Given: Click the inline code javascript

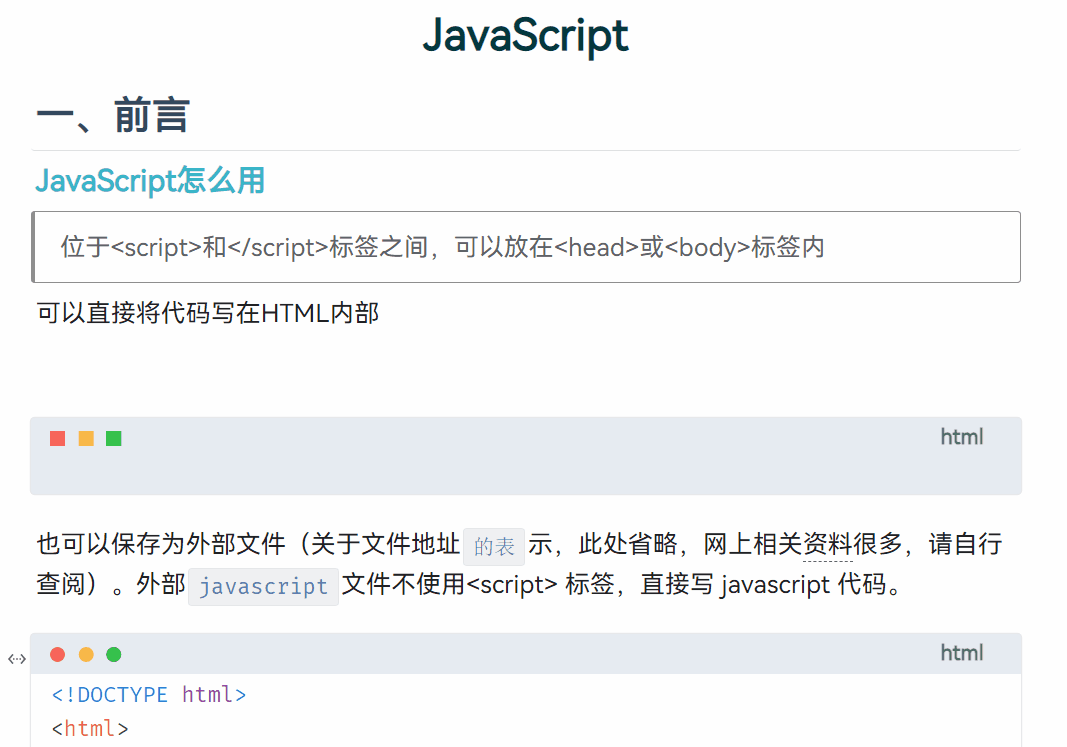Looking at the screenshot, I should pyautogui.click(x=263, y=586).
